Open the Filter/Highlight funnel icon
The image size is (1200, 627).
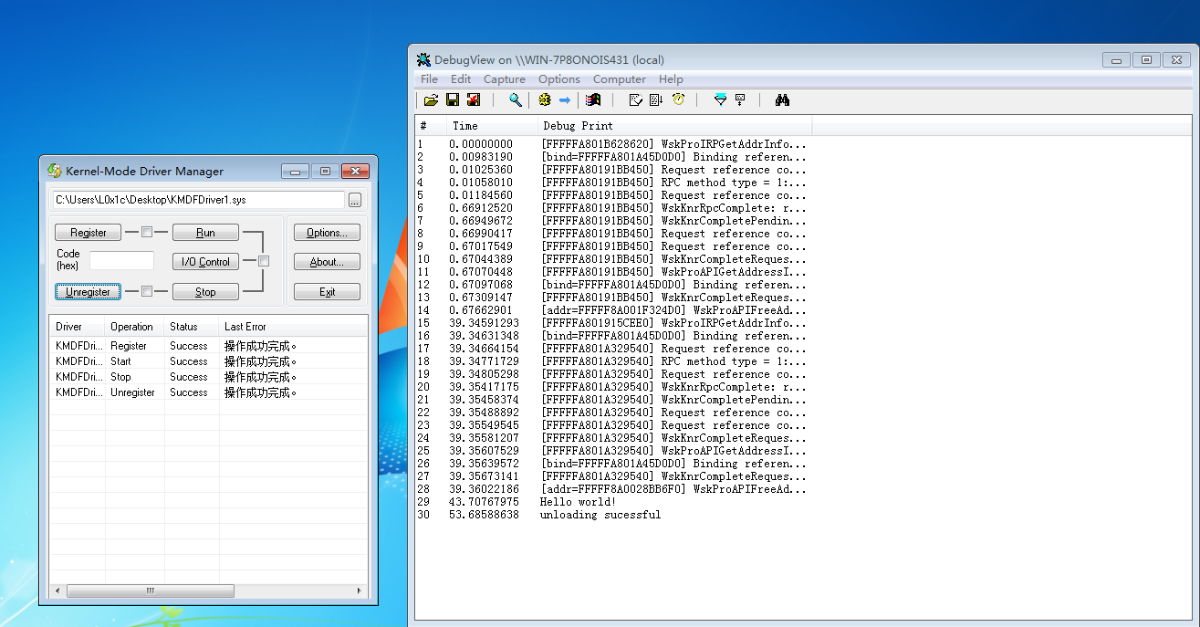coord(719,100)
